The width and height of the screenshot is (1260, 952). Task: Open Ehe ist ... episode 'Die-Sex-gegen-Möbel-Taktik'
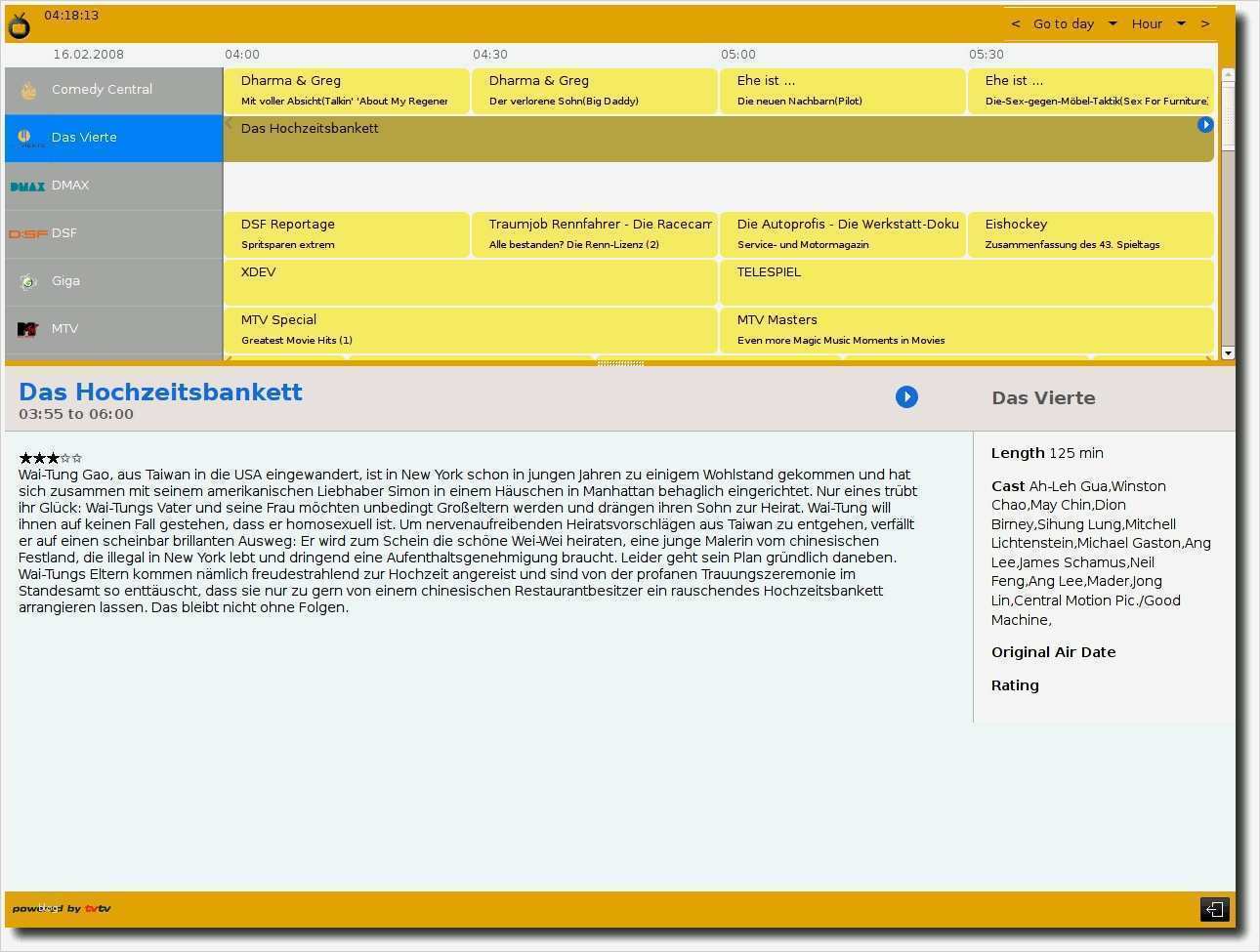[1091, 91]
